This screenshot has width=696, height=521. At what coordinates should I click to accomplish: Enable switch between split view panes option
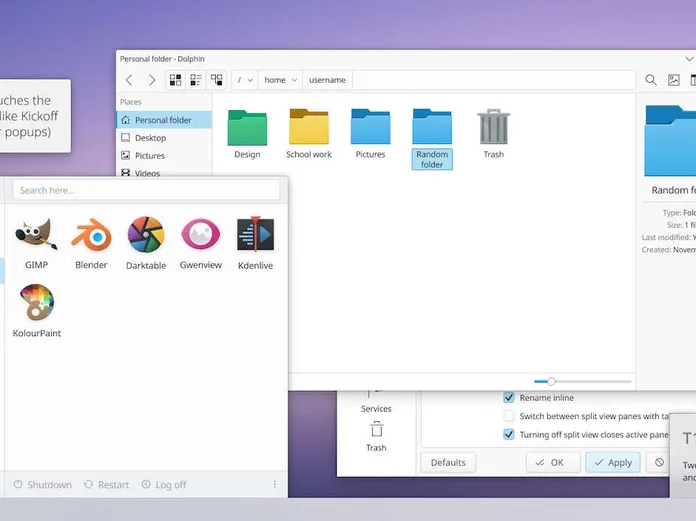point(509,416)
